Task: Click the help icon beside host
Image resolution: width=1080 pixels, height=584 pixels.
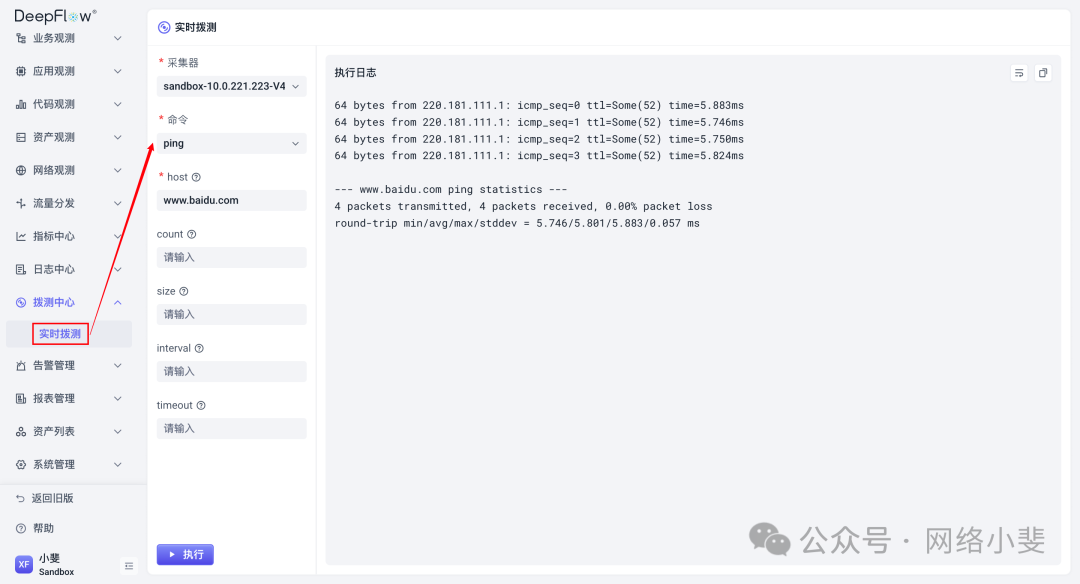Action: tap(196, 177)
